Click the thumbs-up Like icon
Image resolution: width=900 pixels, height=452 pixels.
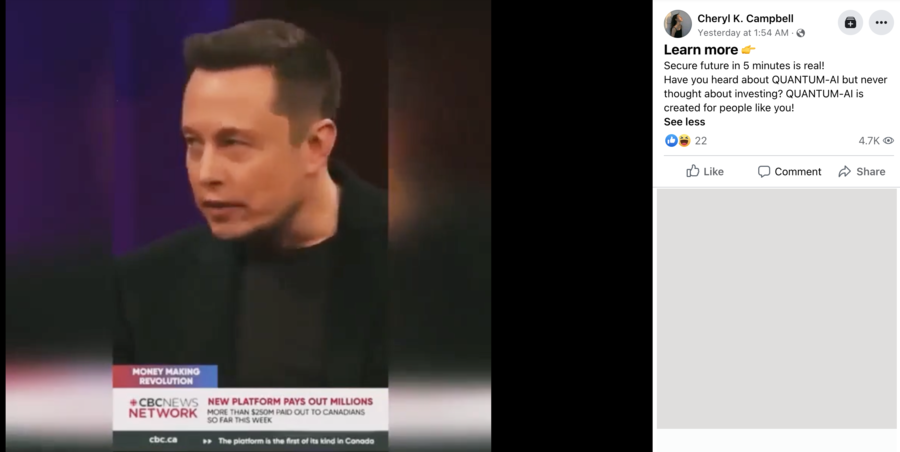(x=693, y=171)
